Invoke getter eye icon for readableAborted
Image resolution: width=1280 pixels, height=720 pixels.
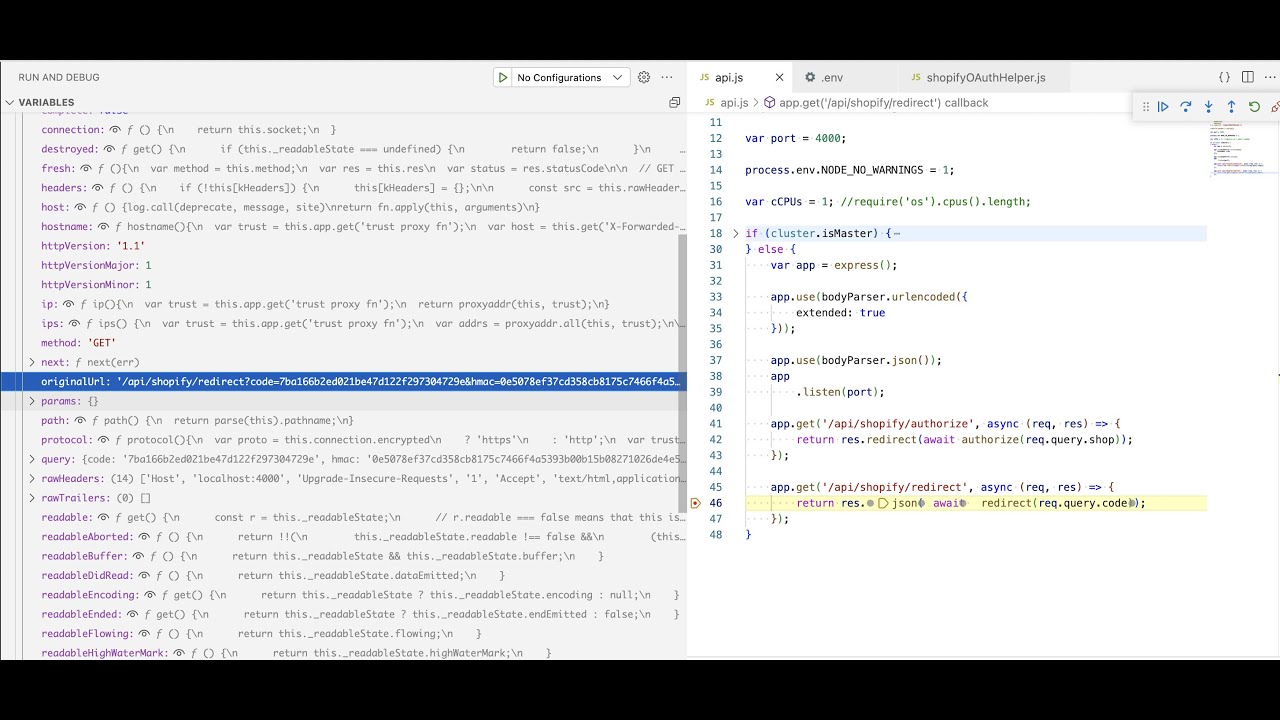pos(145,537)
